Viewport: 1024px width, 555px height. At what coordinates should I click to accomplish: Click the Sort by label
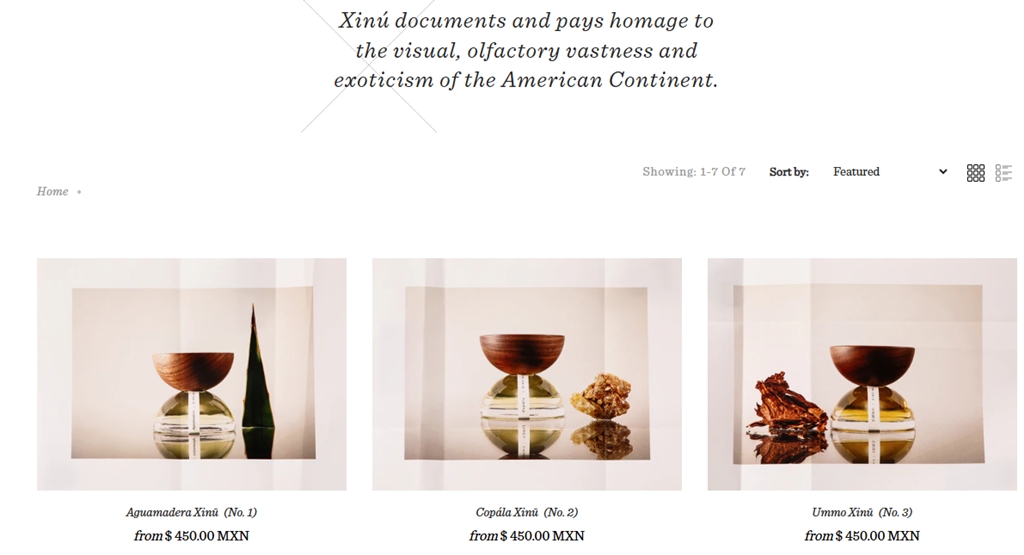pos(789,172)
